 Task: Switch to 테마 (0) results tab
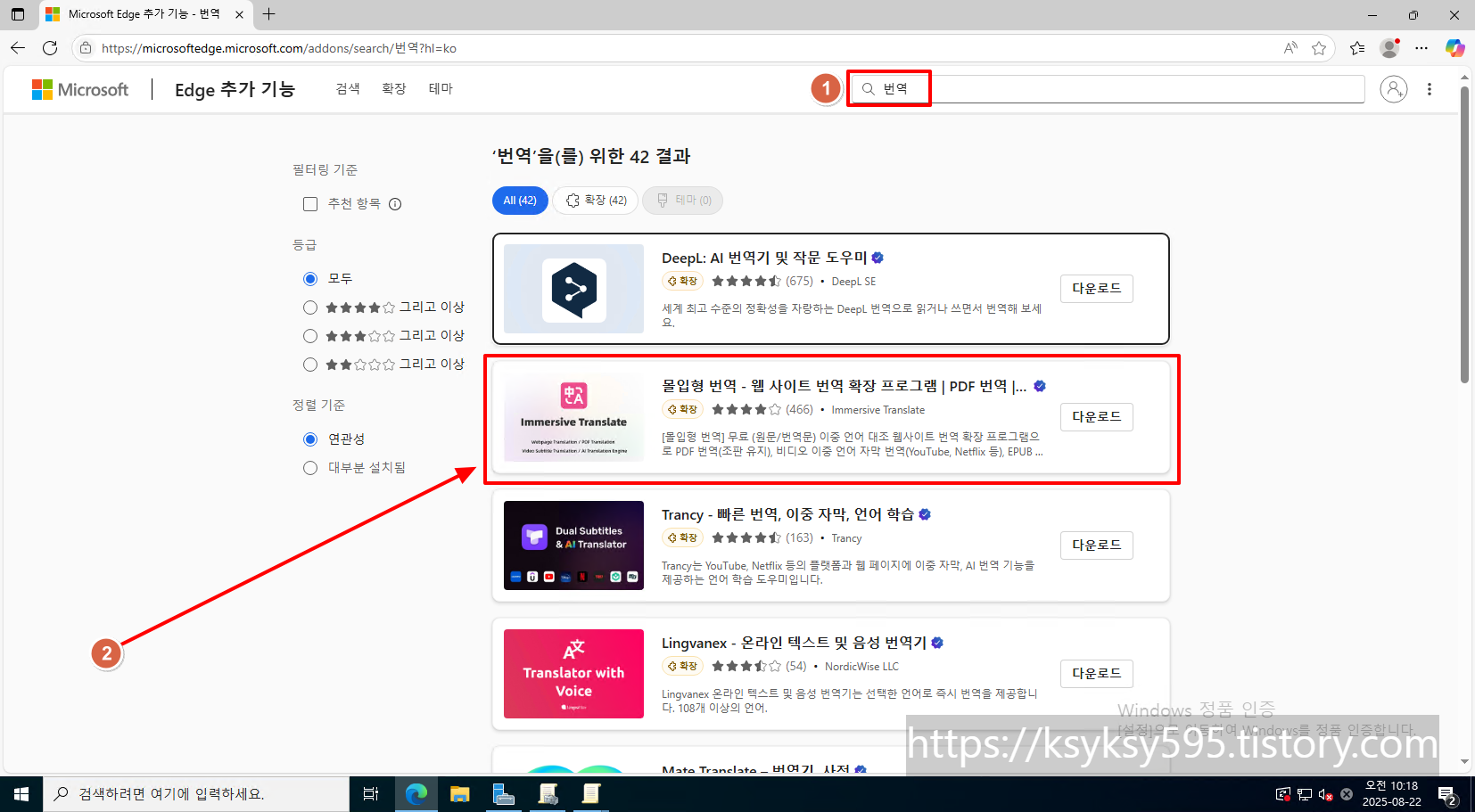point(683,201)
